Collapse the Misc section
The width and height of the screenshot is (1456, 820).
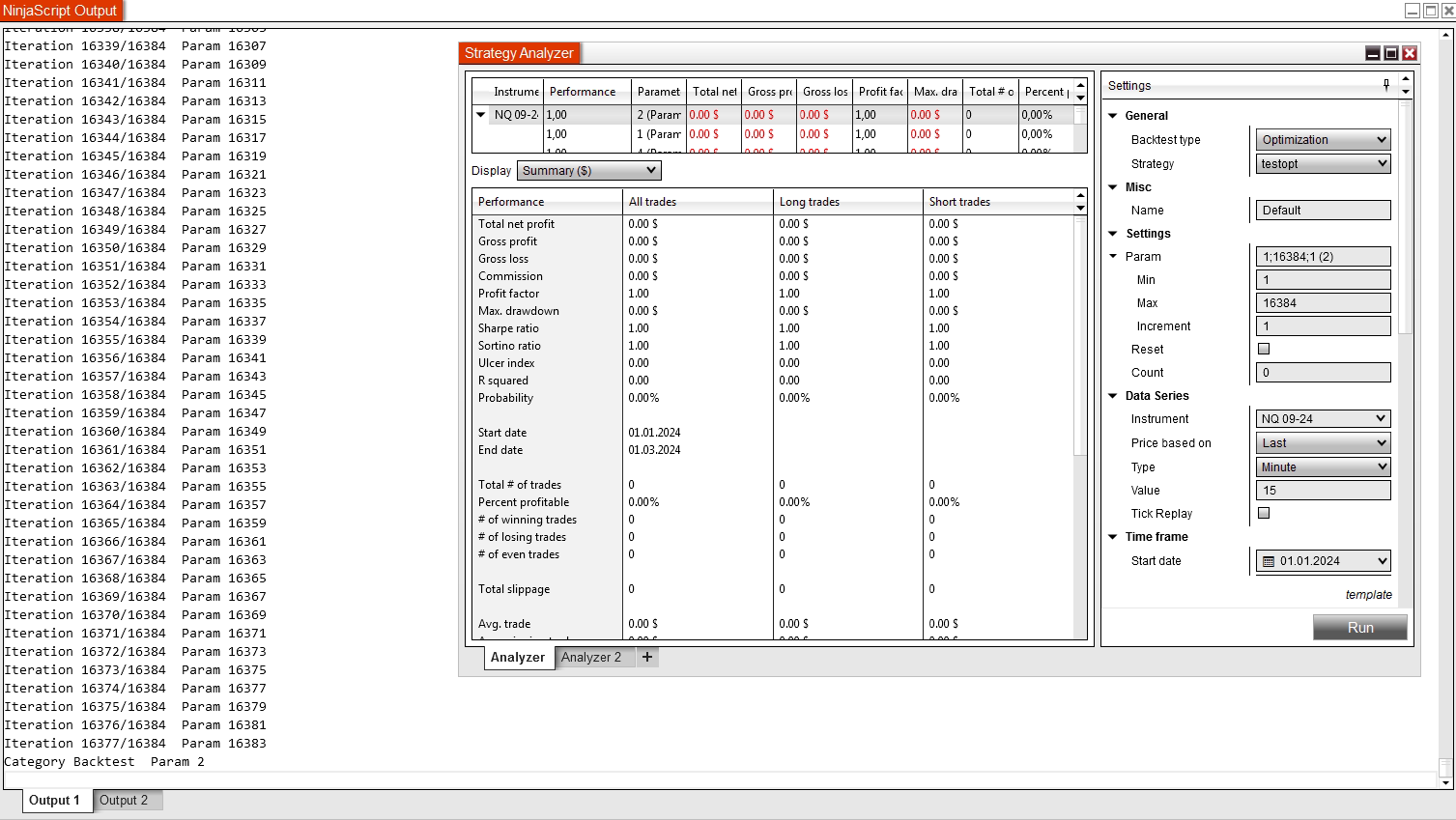1113,187
